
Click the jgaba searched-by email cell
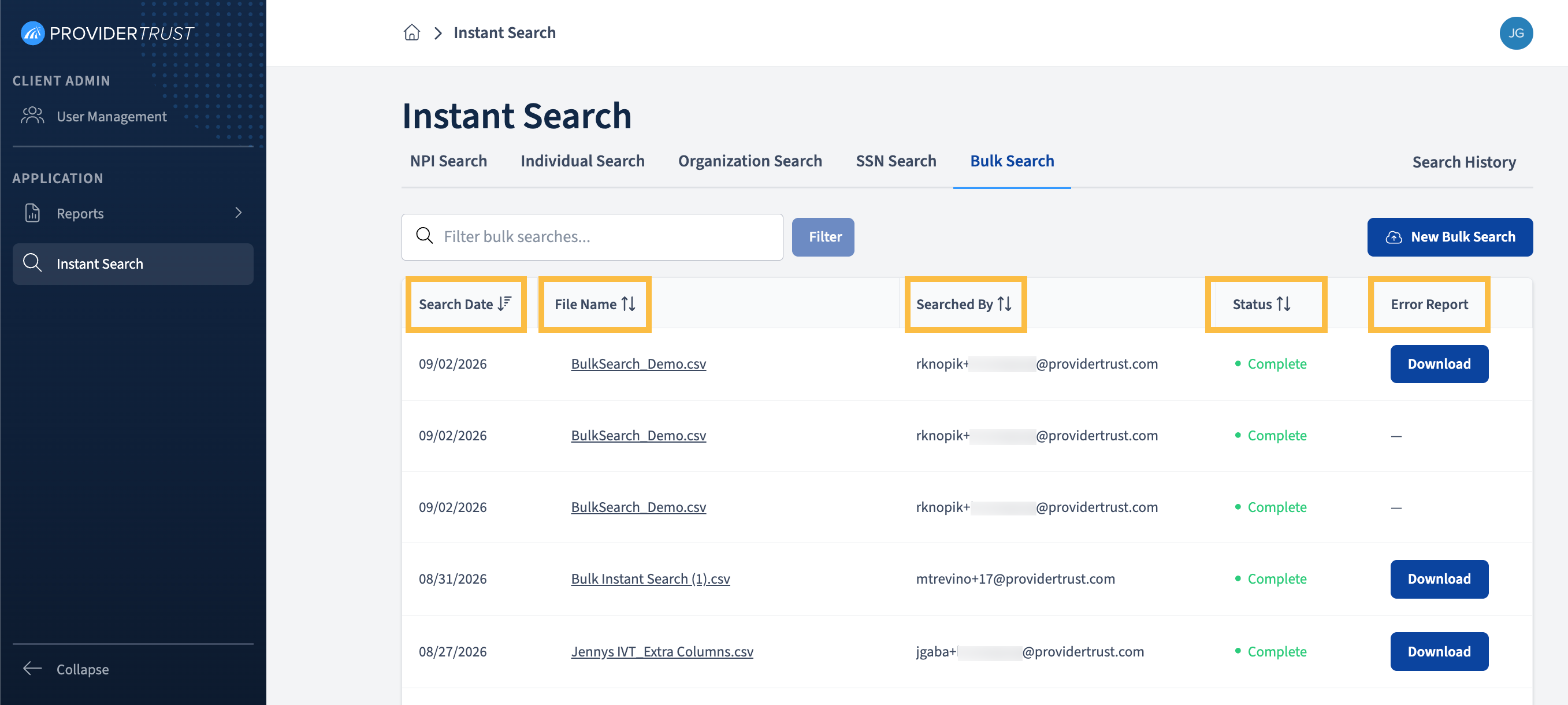pyautogui.click(x=1030, y=651)
